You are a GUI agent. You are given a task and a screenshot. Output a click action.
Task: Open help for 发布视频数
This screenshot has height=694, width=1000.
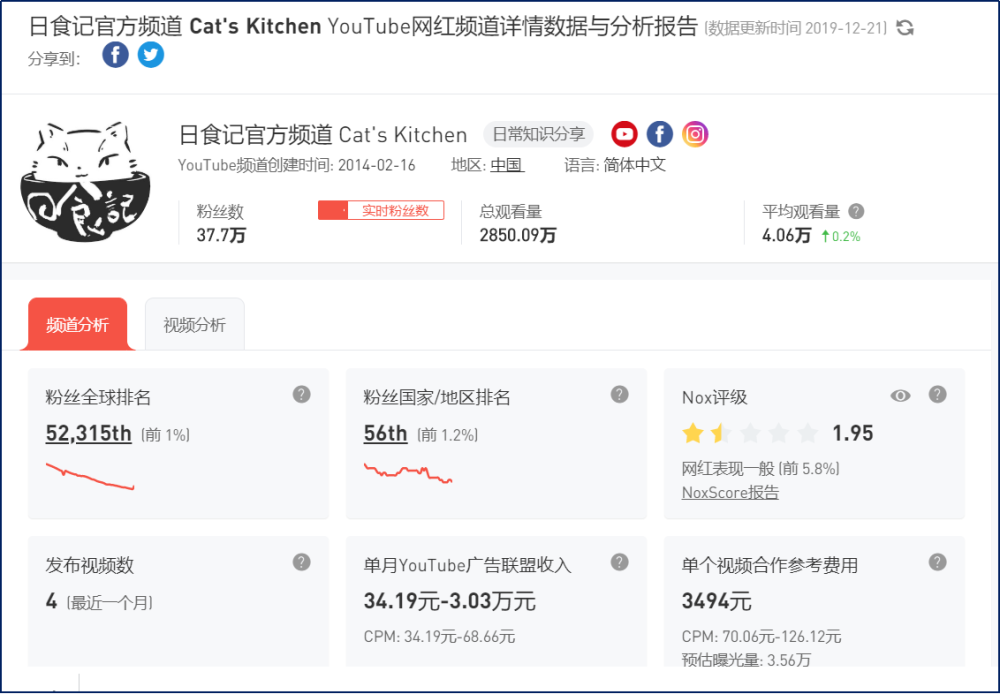(302, 562)
